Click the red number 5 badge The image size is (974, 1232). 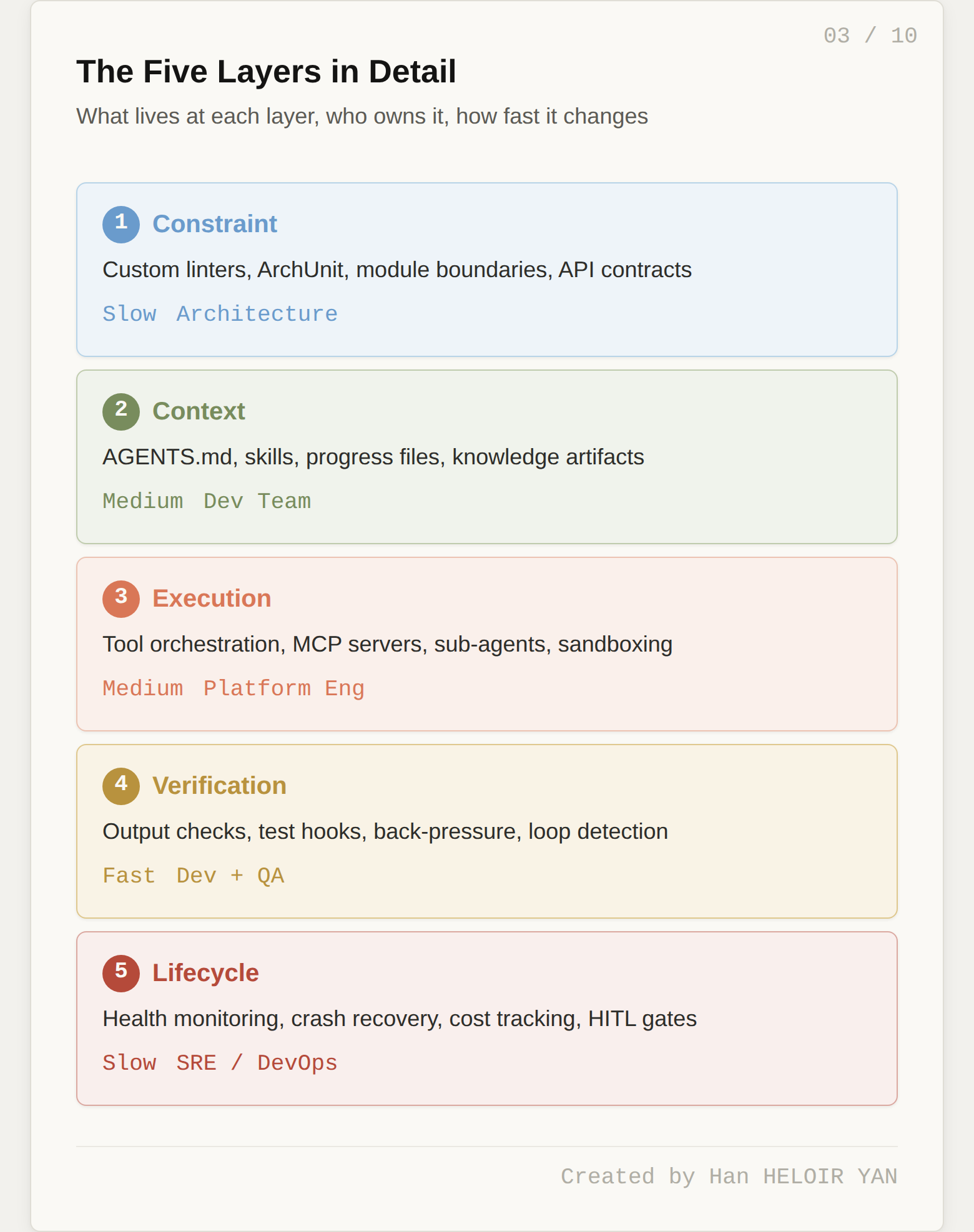click(121, 973)
